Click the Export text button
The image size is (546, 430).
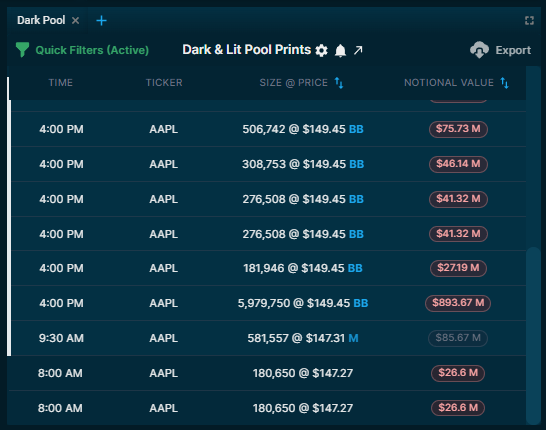(513, 50)
